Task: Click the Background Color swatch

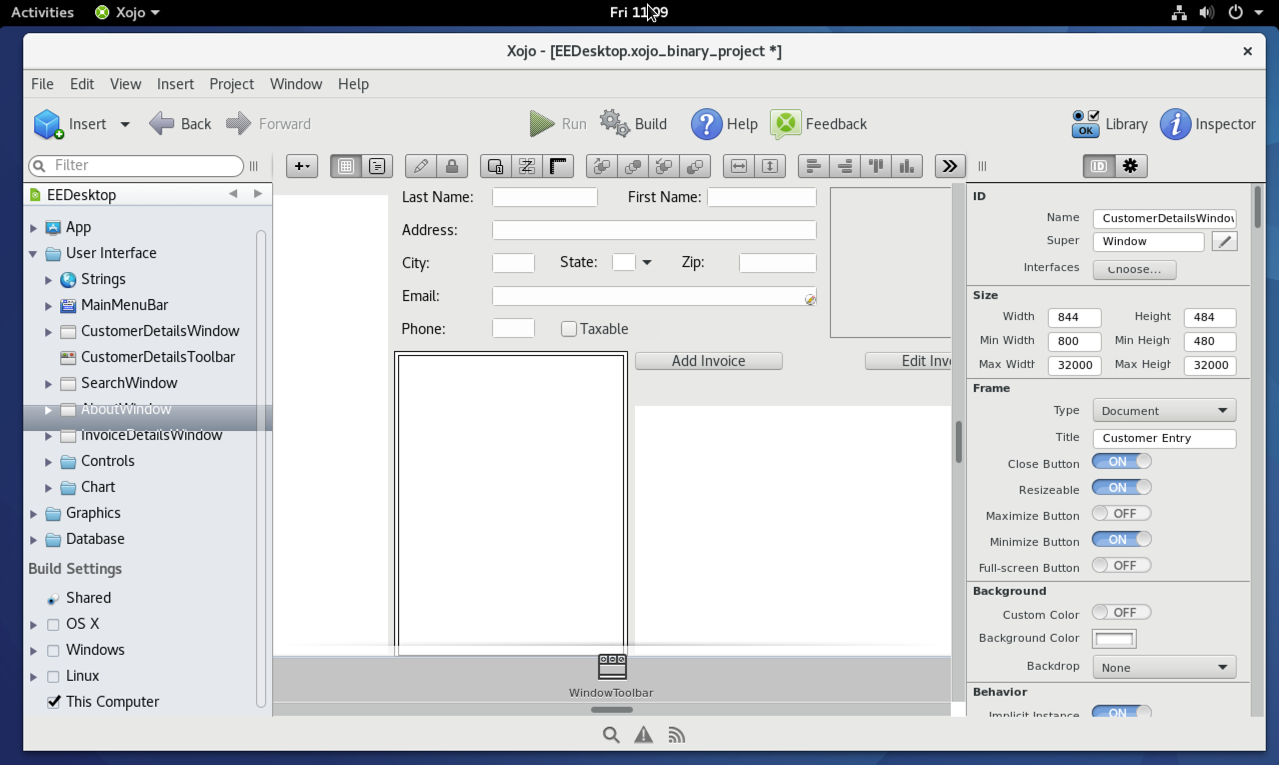Action: click(1114, 639)
